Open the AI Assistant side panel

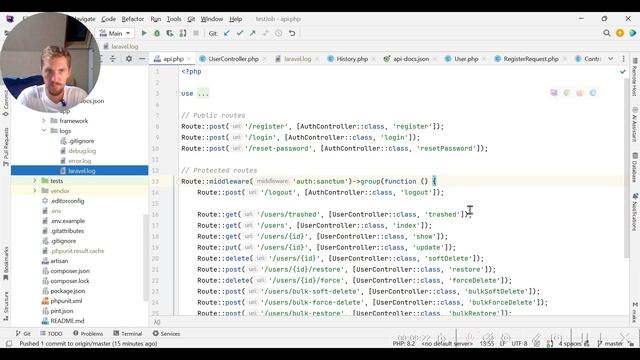[x=635, y=124]
